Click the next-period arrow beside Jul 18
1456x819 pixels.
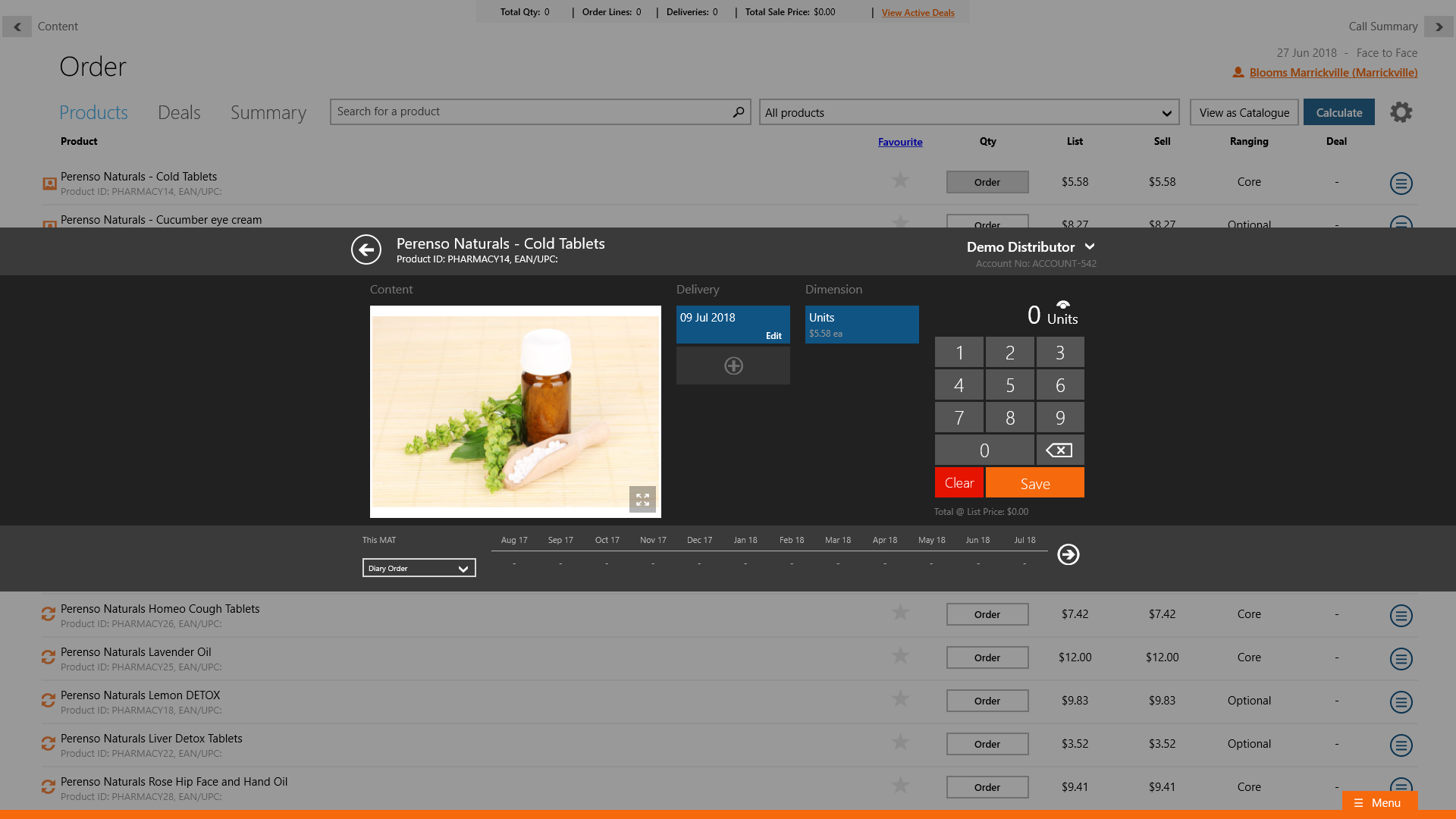pyautogui.click(x=1068, y=555)
